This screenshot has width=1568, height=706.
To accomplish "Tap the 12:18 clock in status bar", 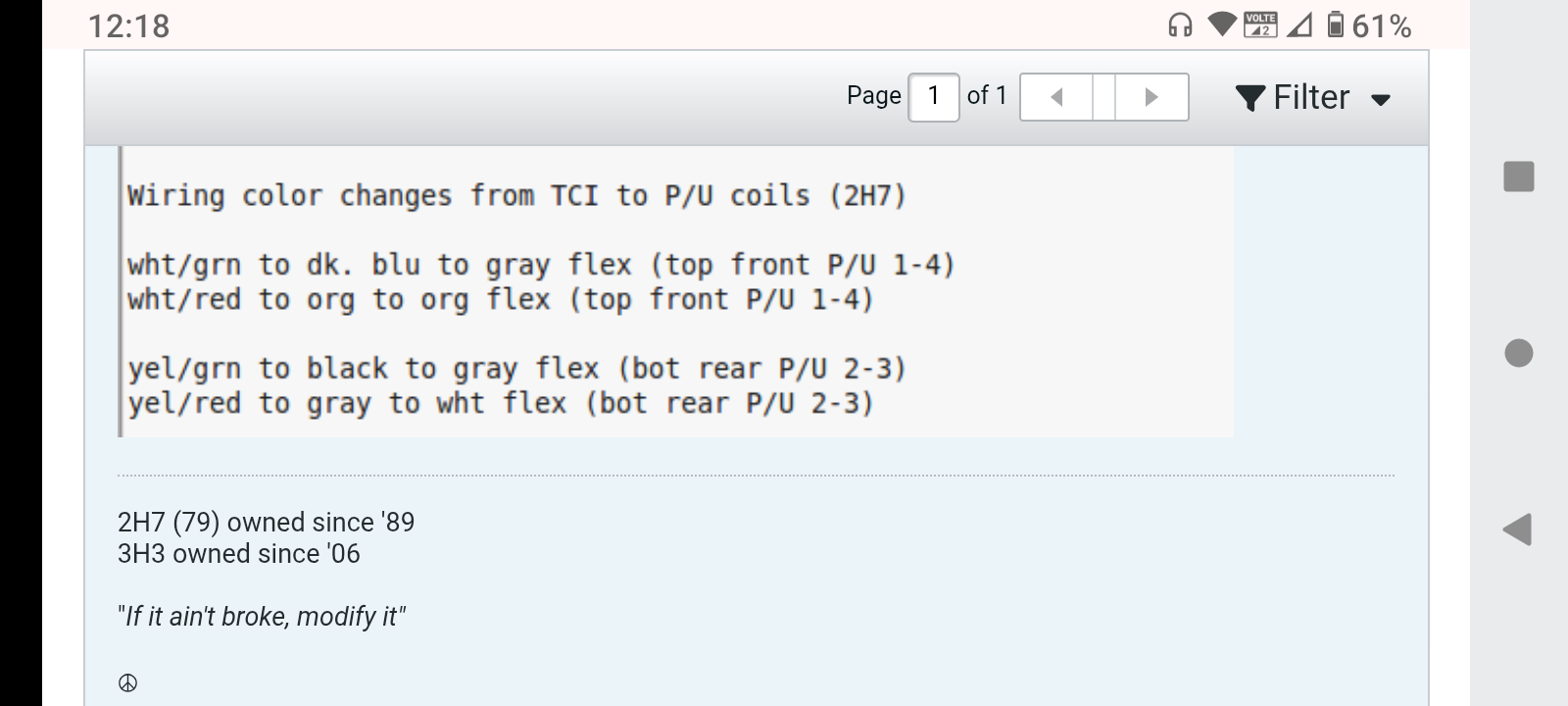I will [x=128, y=25].
